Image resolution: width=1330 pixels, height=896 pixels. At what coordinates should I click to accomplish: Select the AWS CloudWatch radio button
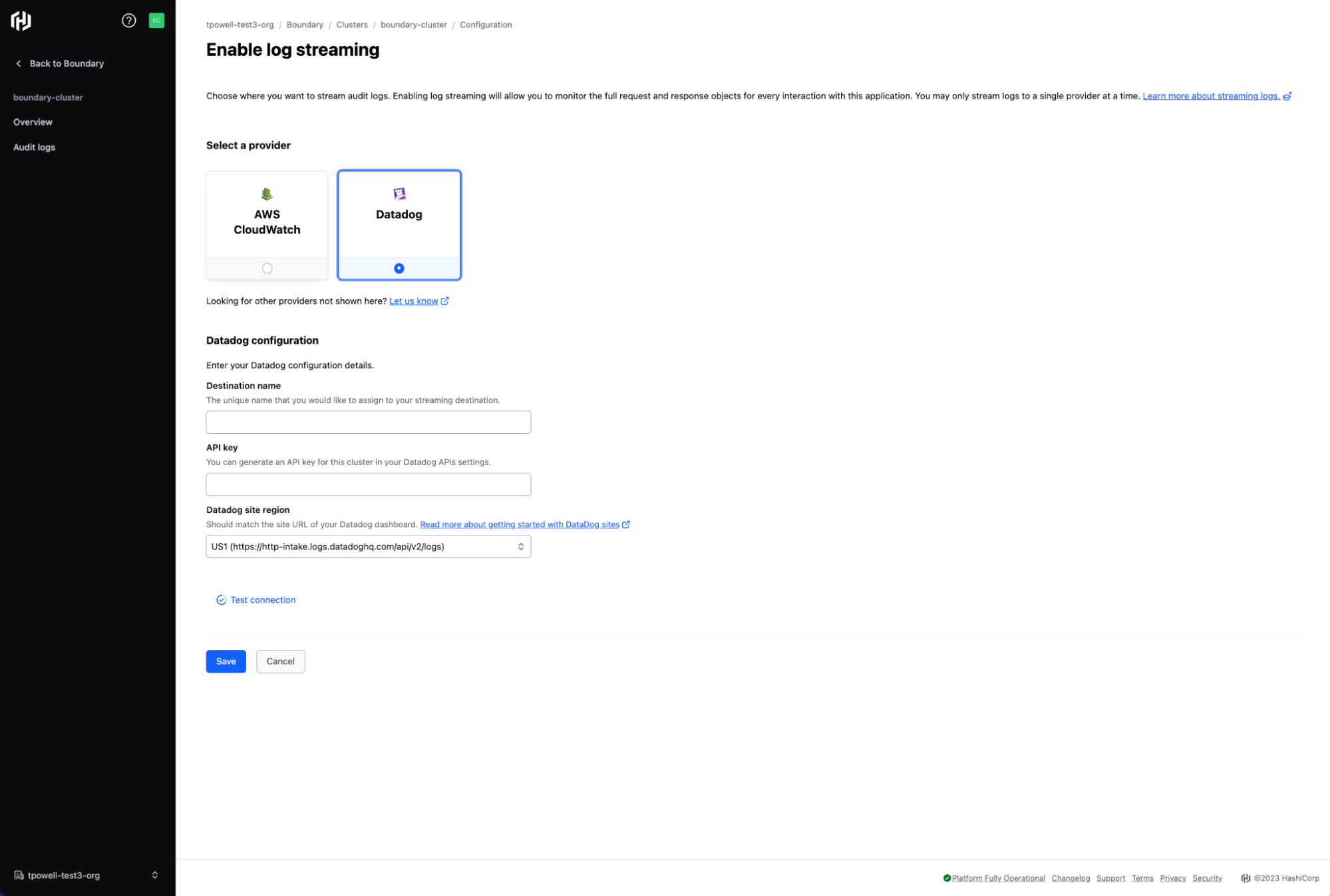(267, 268)
